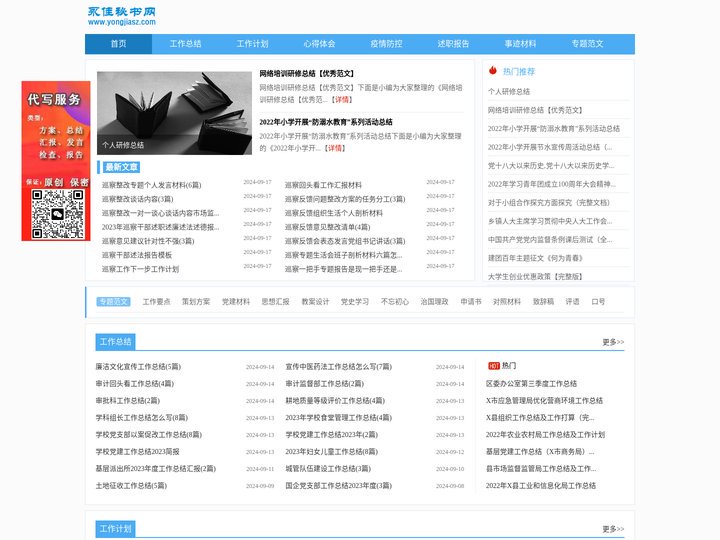
Task: Open 对于小组合作探究方面探究 in sidebar
Action: 549,202
